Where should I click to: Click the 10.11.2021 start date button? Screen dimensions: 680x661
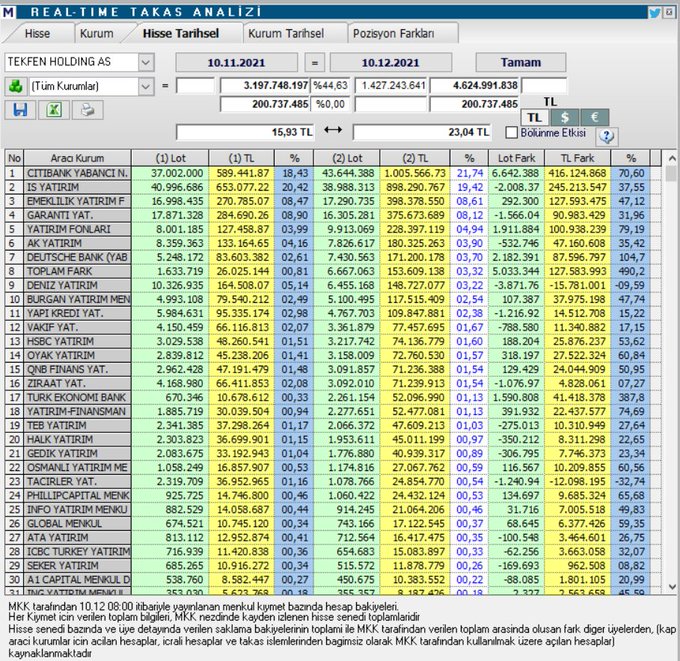tap(236, 62)
